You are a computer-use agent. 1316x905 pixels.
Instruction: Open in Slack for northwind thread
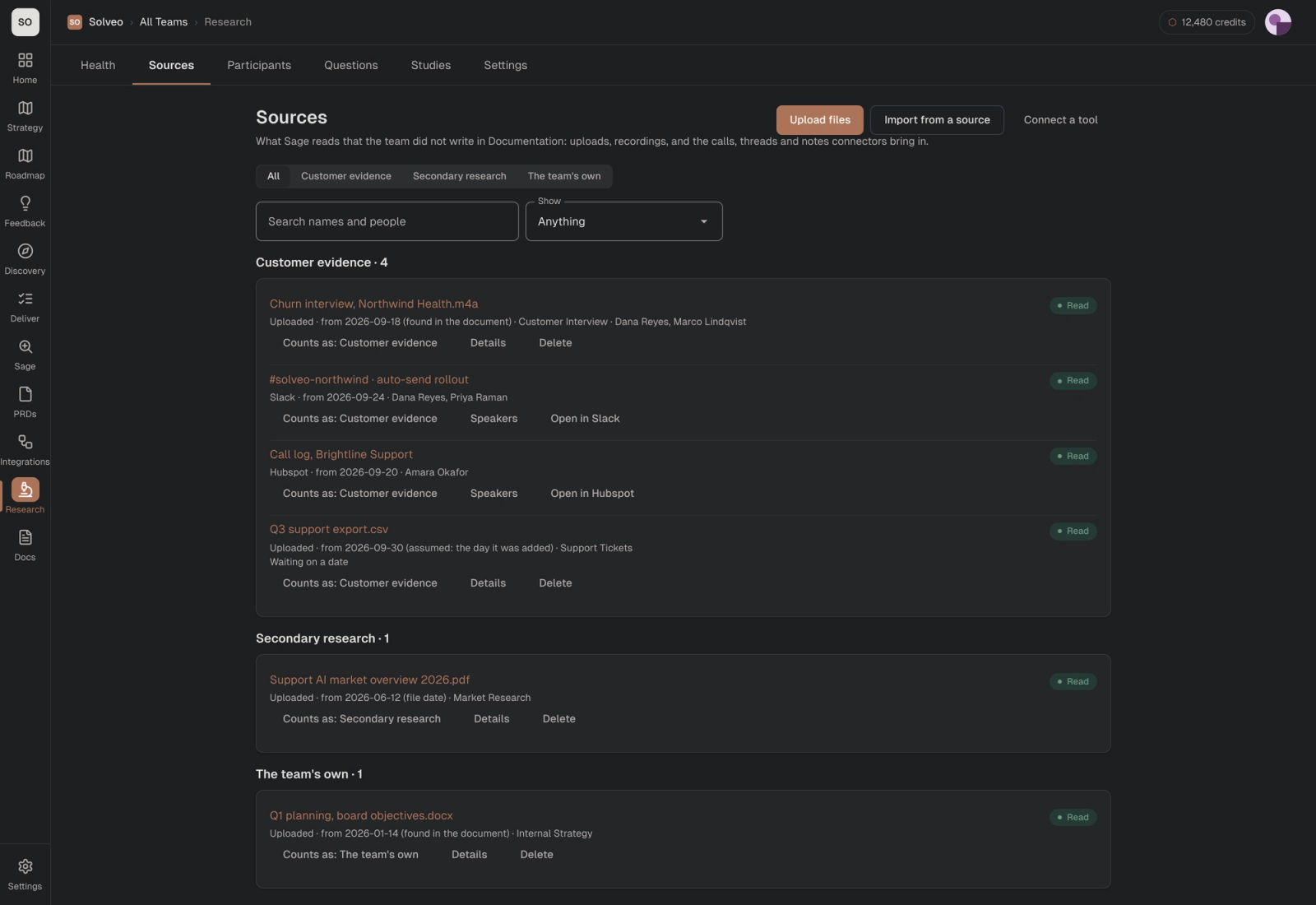tap(585, 419)
